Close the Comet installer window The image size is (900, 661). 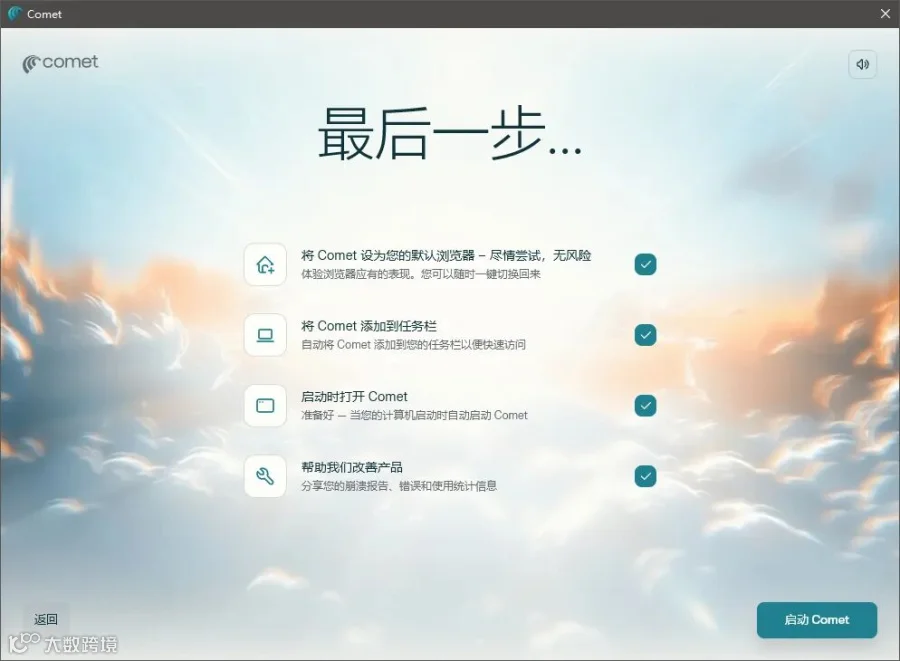(x=885, y=14)
